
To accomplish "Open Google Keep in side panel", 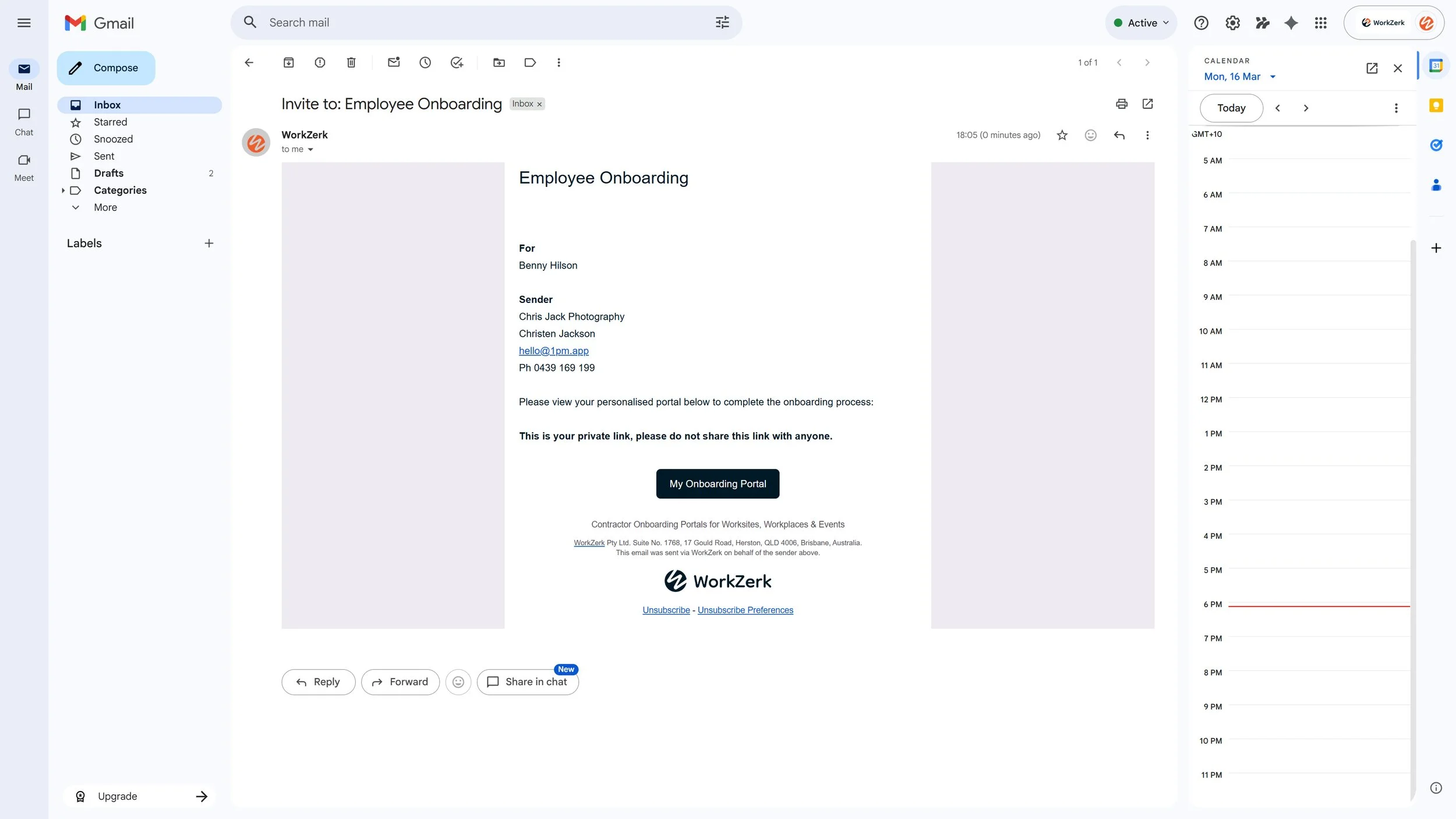I will [1436, 105].
